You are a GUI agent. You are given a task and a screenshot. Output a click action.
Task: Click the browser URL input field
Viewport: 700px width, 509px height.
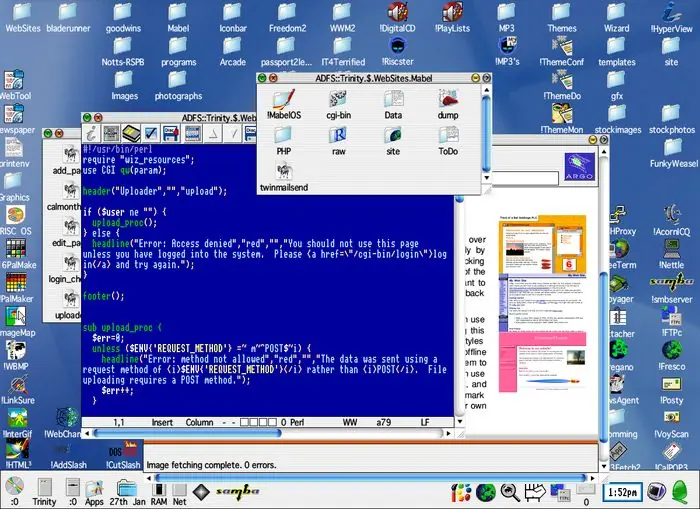coord(525,178)
